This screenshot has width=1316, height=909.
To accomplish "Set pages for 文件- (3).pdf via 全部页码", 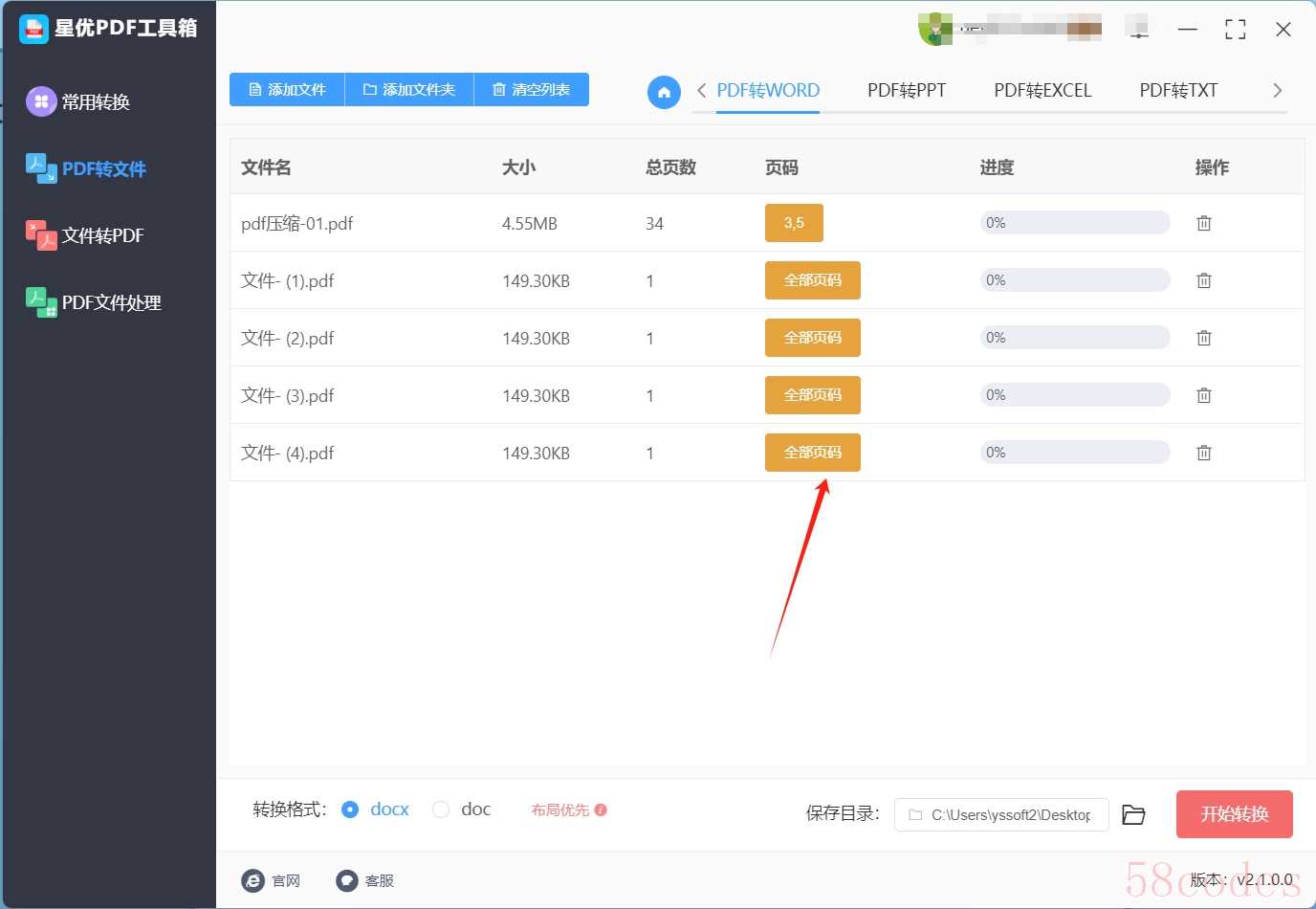I will [813, 395].
